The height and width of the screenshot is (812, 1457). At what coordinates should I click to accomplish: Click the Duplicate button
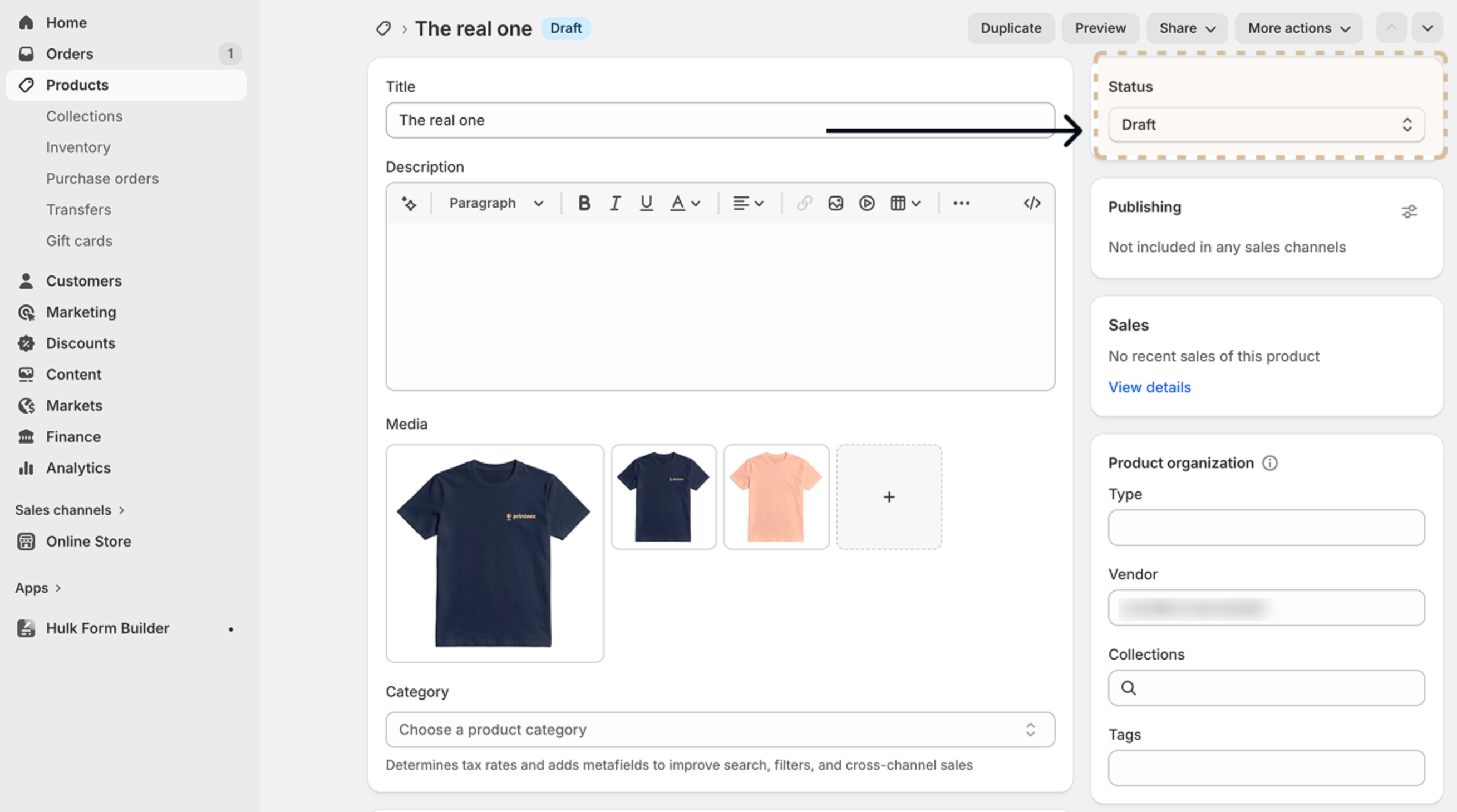point(1010,28)
